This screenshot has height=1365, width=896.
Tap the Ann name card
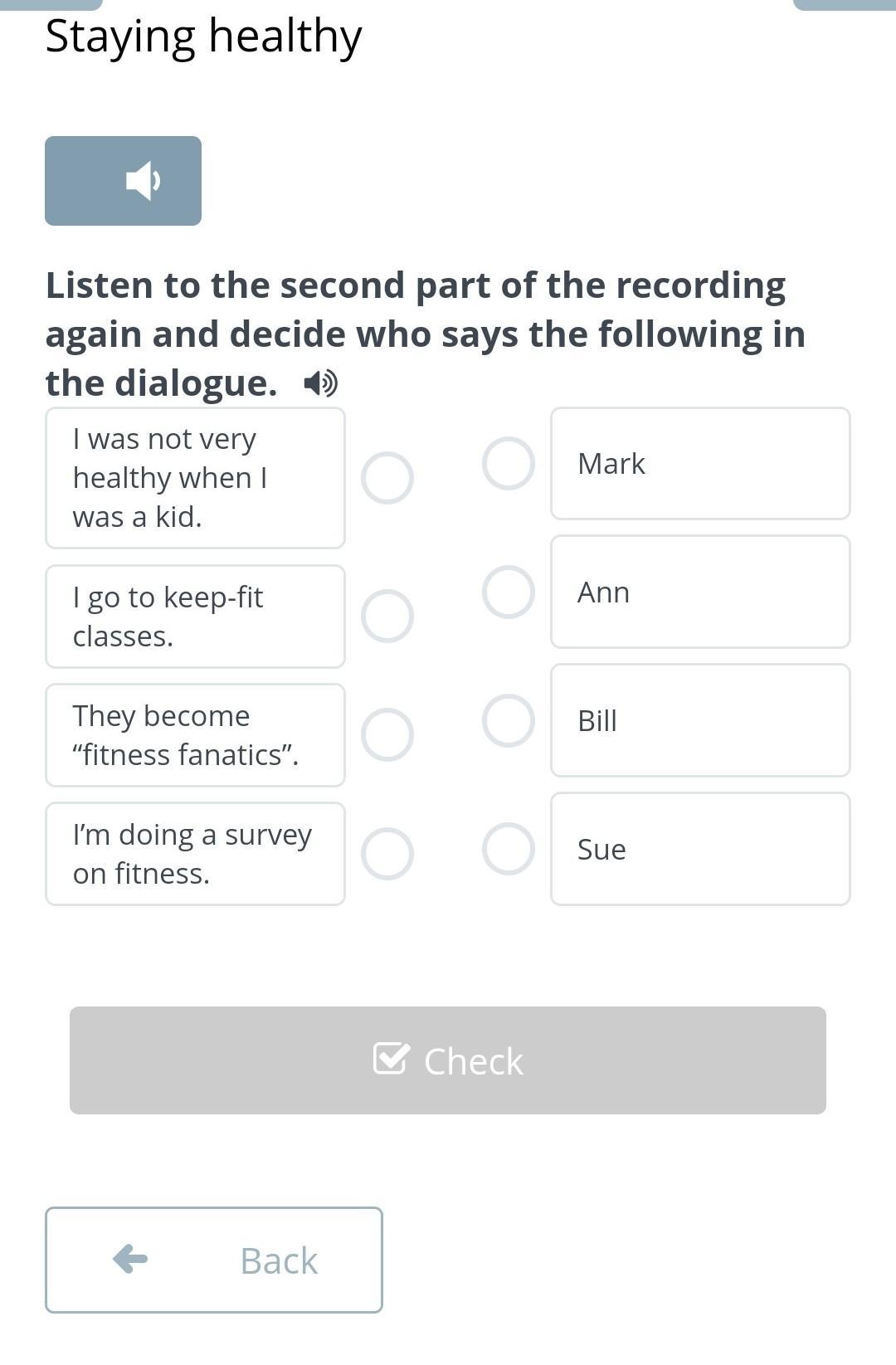tap(700, 592)
